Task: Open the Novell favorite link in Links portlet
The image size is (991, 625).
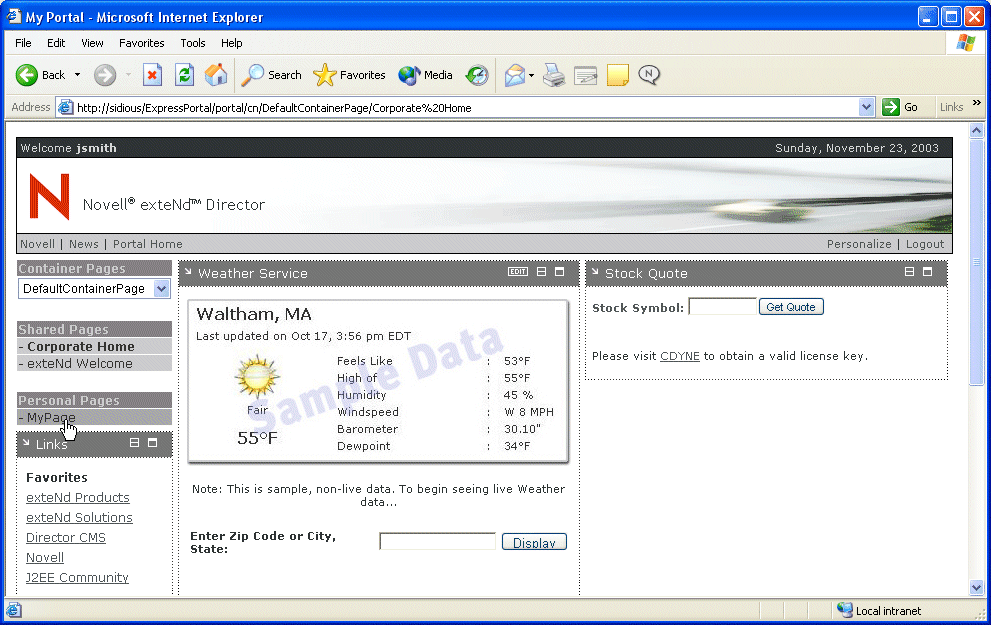Action: 45,557
